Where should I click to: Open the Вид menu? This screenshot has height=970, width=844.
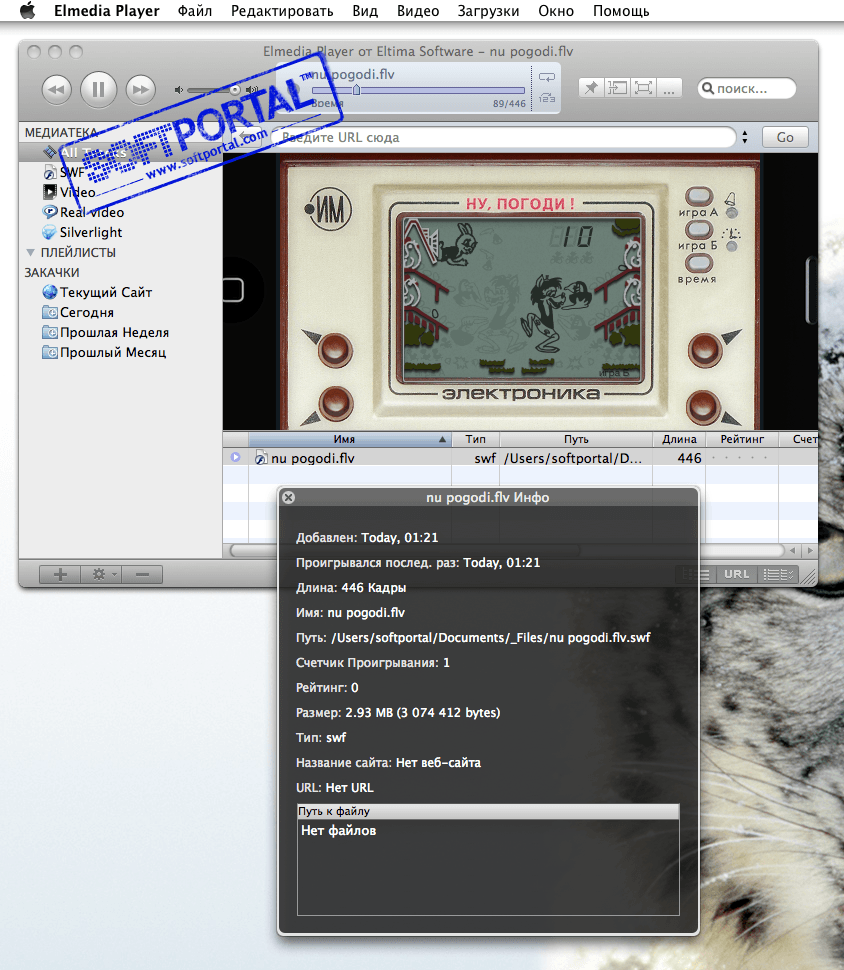[x=364, y=11]
